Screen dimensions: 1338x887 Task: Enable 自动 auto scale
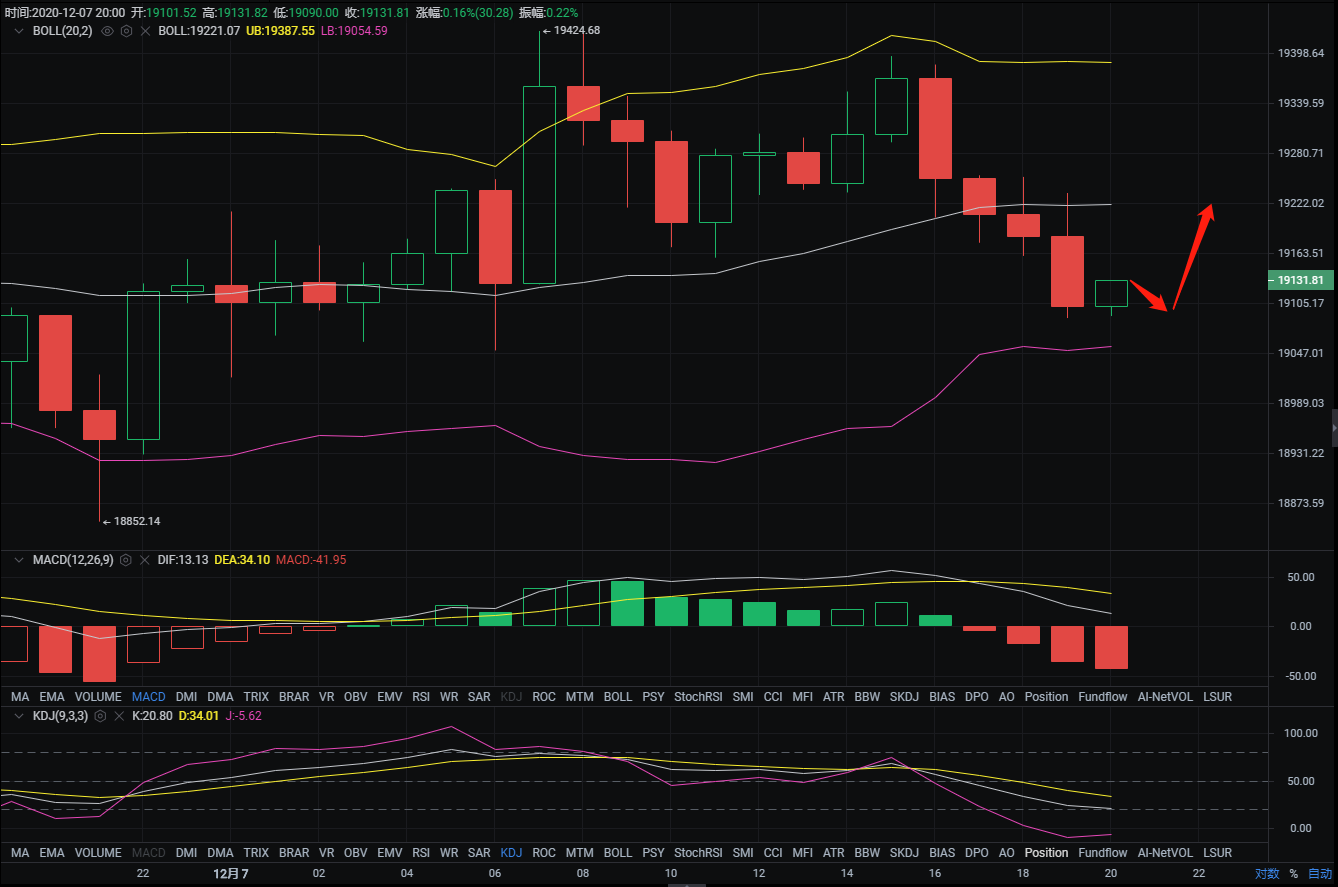[1319, 874]
